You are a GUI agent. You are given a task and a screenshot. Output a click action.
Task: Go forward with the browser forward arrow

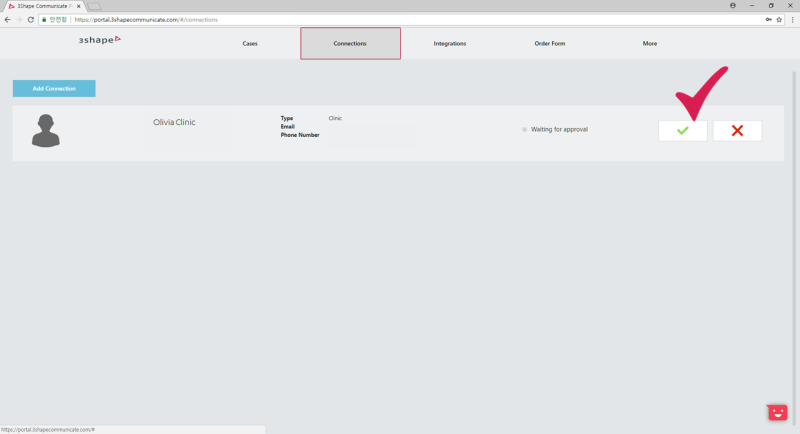[x=19, y=19]
